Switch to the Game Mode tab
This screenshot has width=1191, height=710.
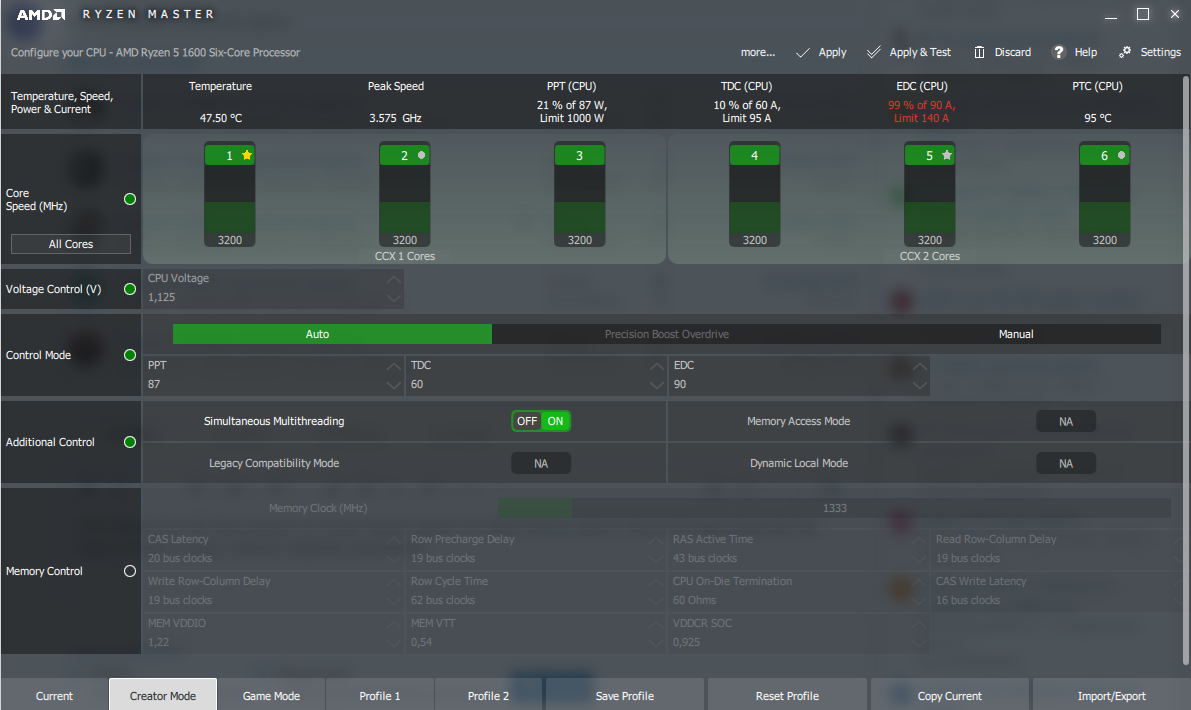[x=271, y=696]
